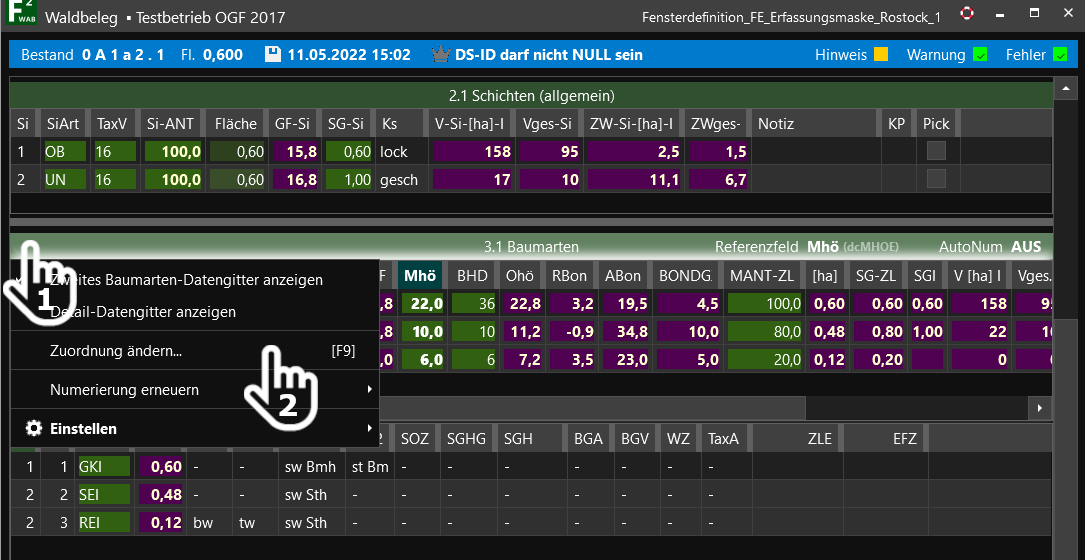Toggle the green Fehler checkbox
Image resolution: width=1085 pixels, height=560 pixels.
click(1060, 55)
